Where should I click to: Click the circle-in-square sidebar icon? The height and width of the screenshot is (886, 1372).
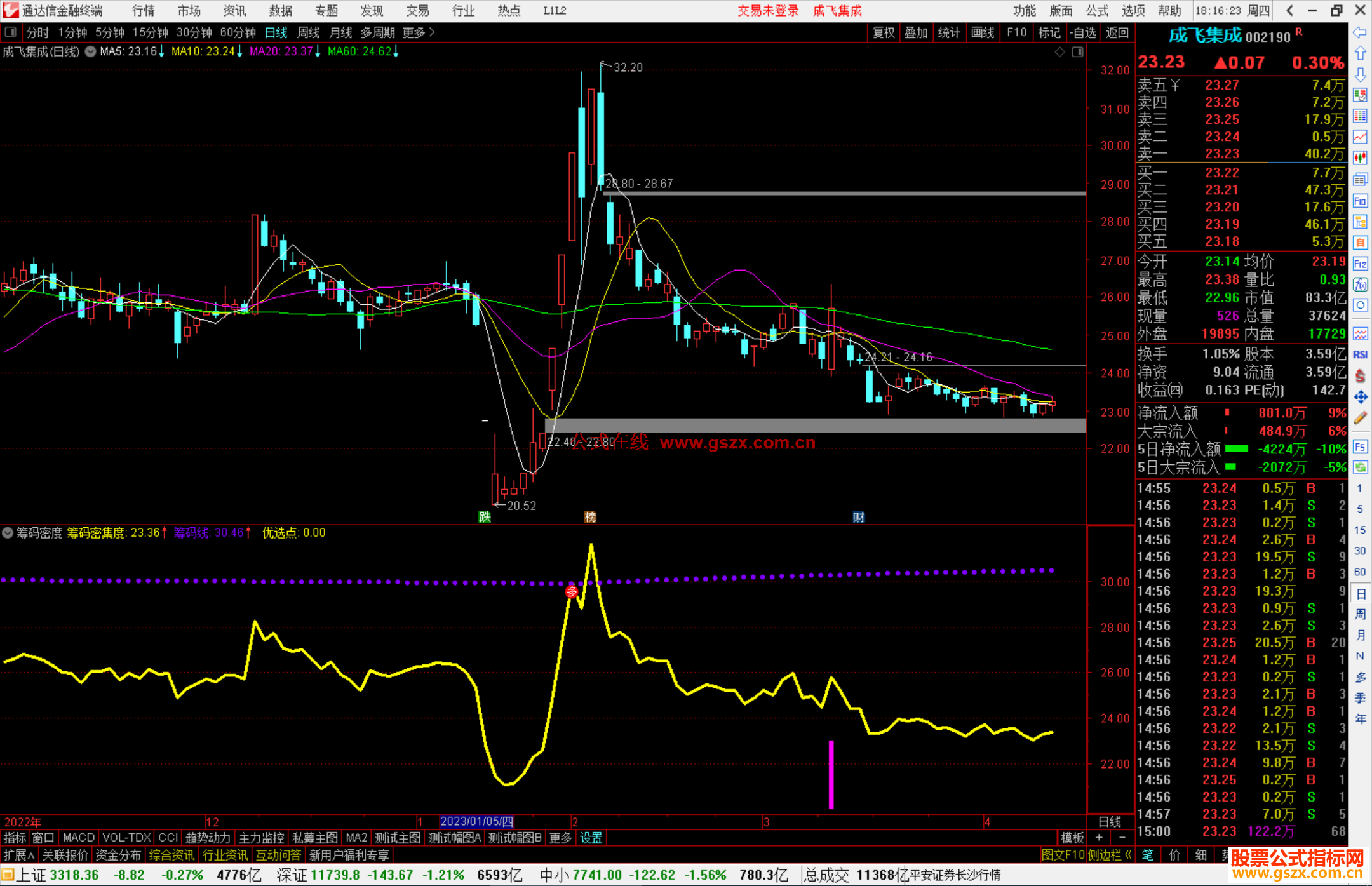click(x=1360, y=305)
